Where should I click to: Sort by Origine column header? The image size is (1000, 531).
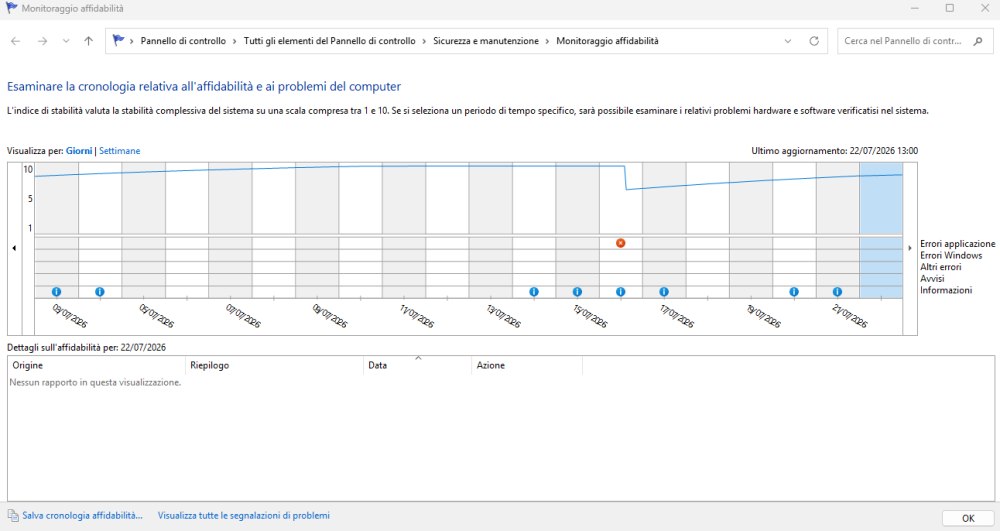(x=96, y=365)
